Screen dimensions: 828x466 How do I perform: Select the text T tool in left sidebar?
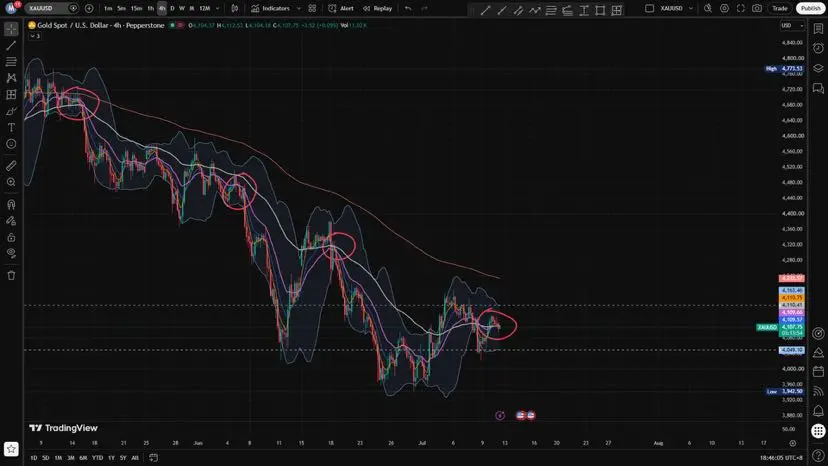click(11, 127)
